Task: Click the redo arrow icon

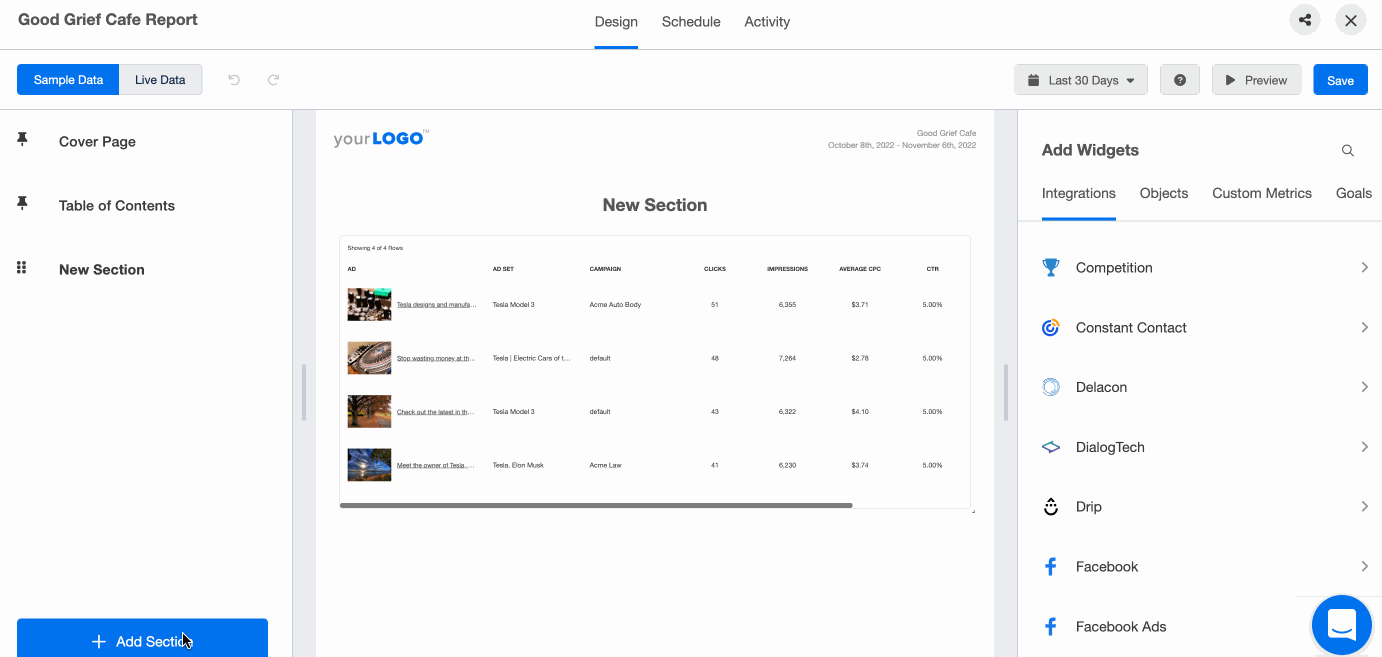Action: pyautogui.click(x=273, y=80)
